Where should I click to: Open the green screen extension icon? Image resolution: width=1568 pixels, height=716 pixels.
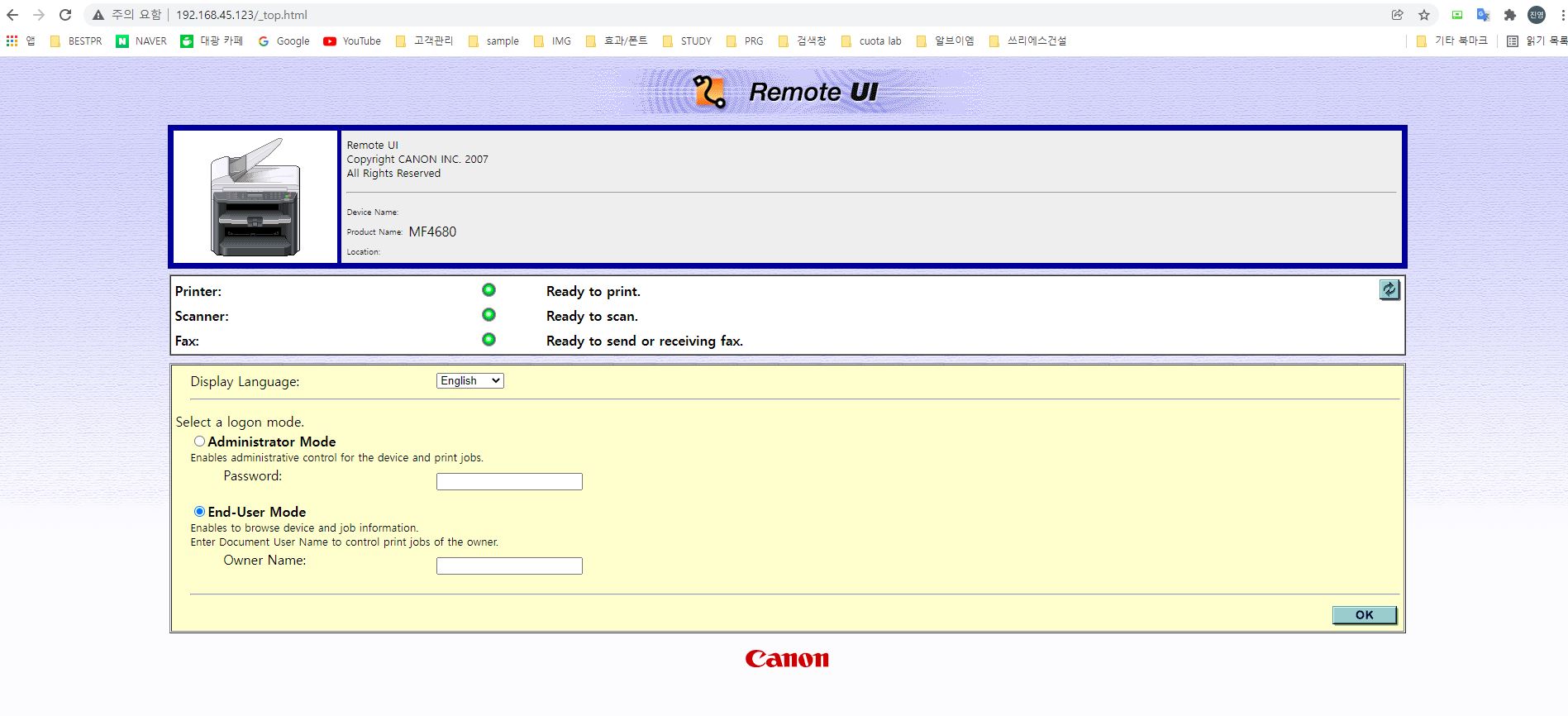[1457, 15]
